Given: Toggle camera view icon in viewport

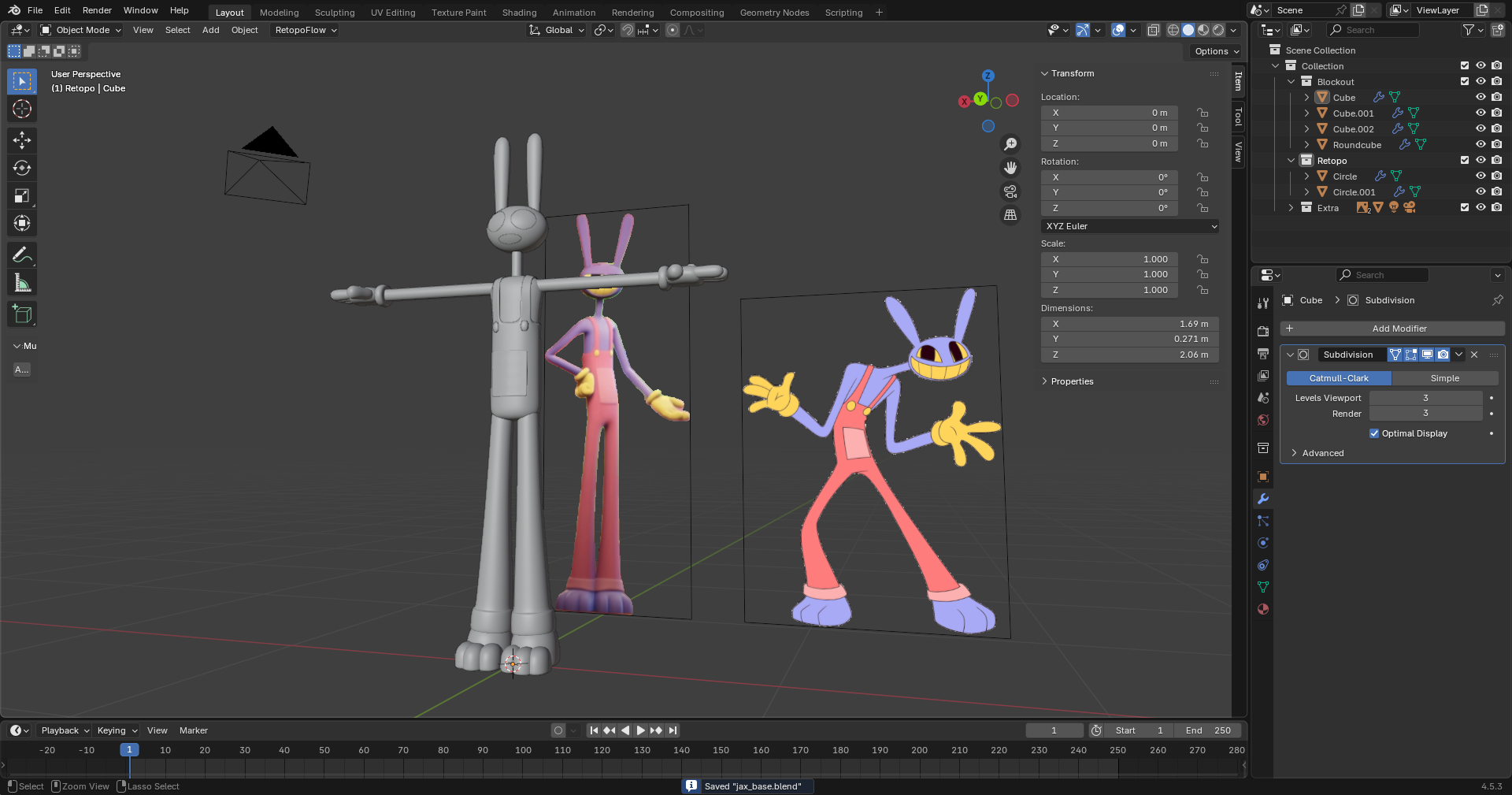Looking at the screenshot, I should pyautogui.click(x=1010, y=191).
